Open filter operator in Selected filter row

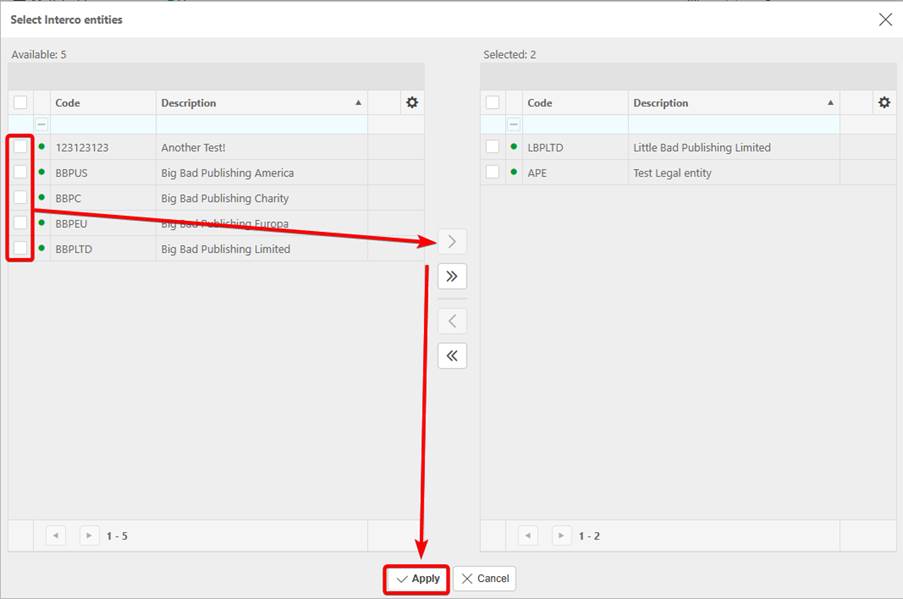[x=514, y=124]
